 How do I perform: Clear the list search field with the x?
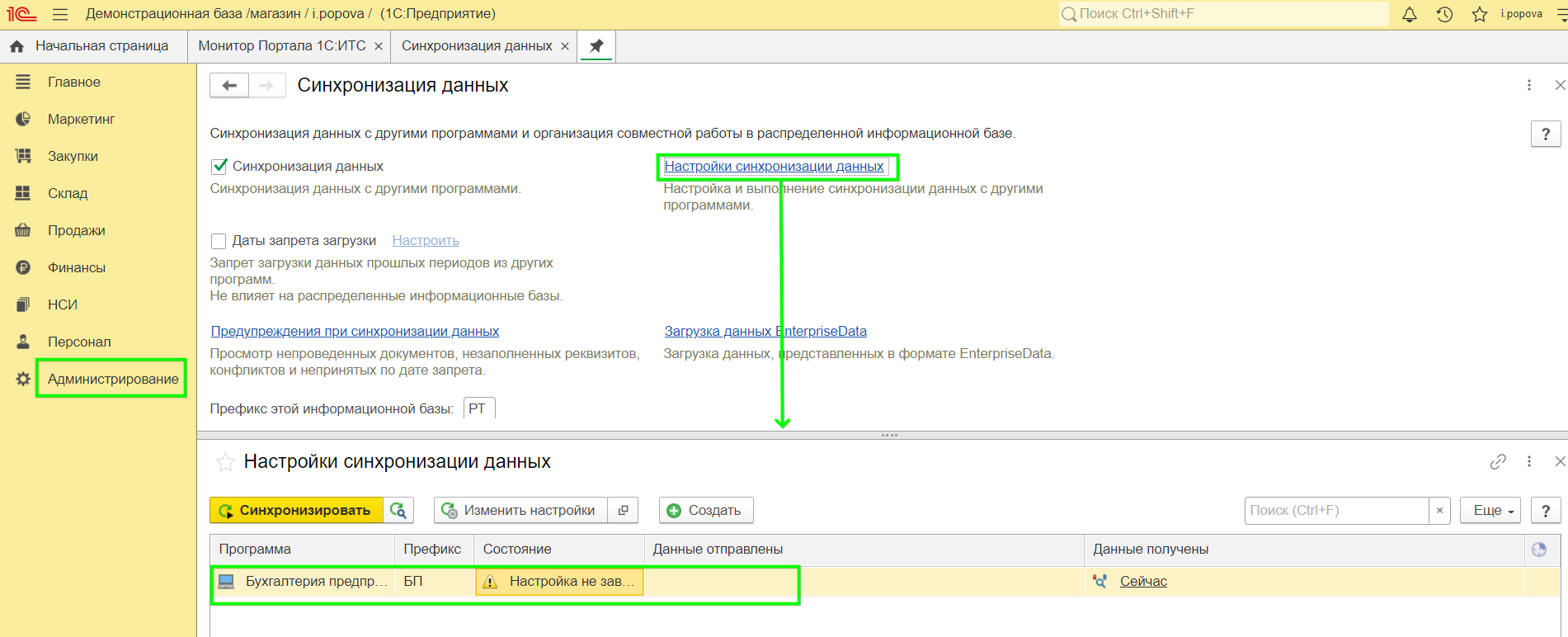tap(1439, 511)
